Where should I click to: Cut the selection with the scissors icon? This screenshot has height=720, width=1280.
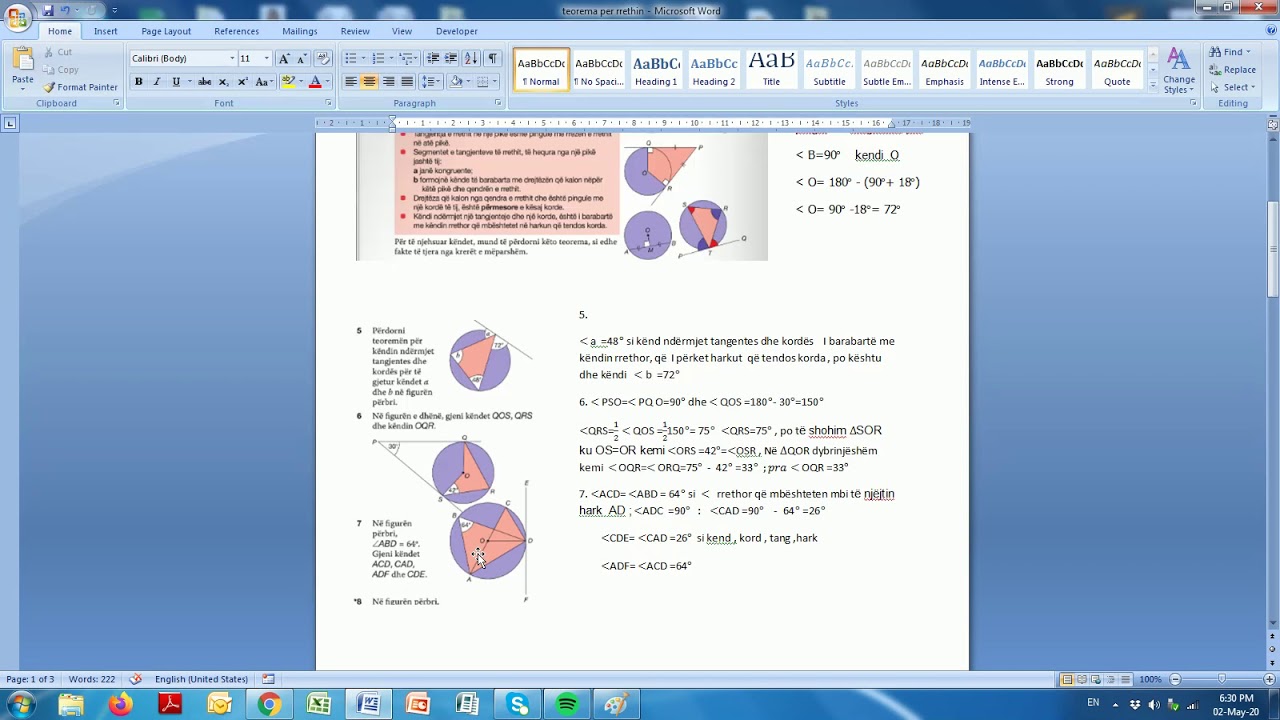[x=49, y=52]
